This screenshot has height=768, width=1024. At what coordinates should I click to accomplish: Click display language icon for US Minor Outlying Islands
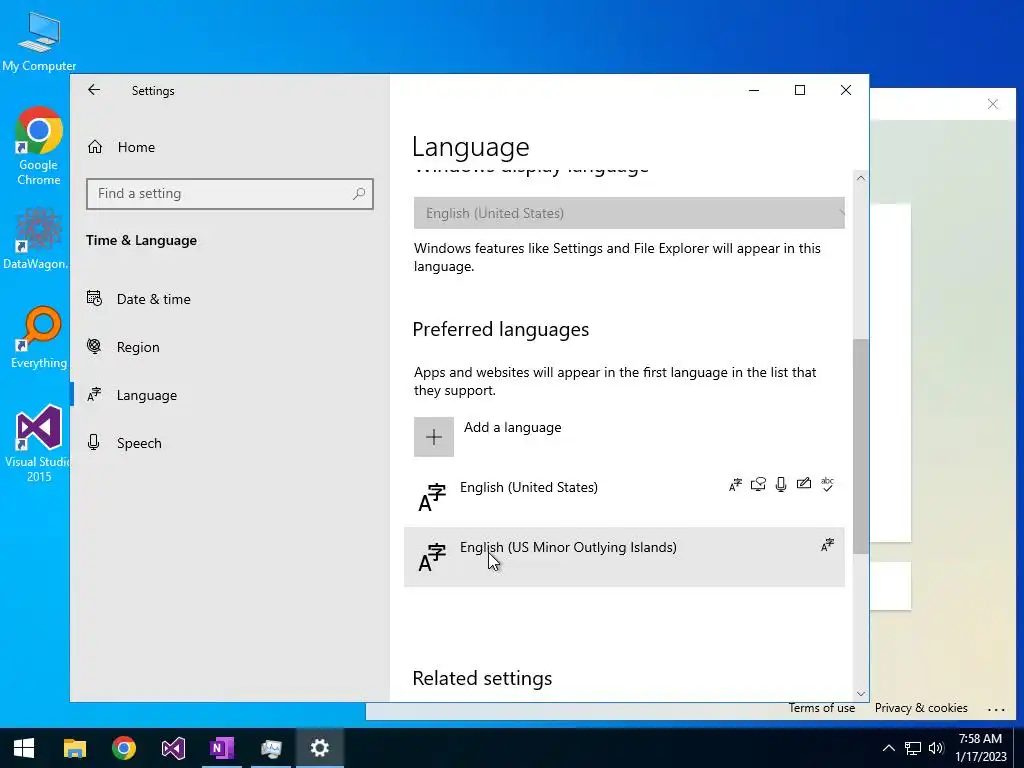tap(827, 545)
